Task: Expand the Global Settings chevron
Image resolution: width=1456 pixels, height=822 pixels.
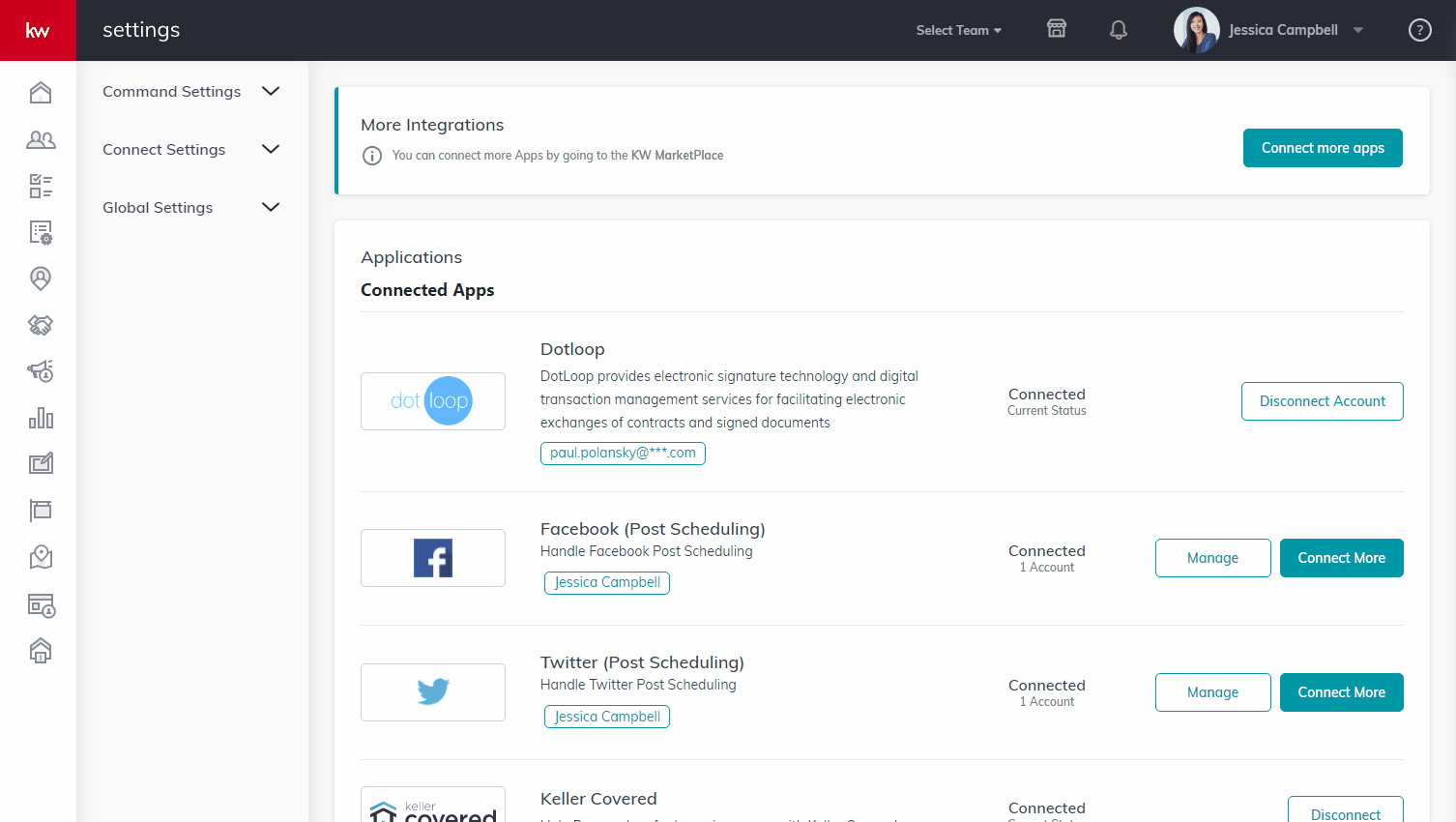Action: point(271,207)
